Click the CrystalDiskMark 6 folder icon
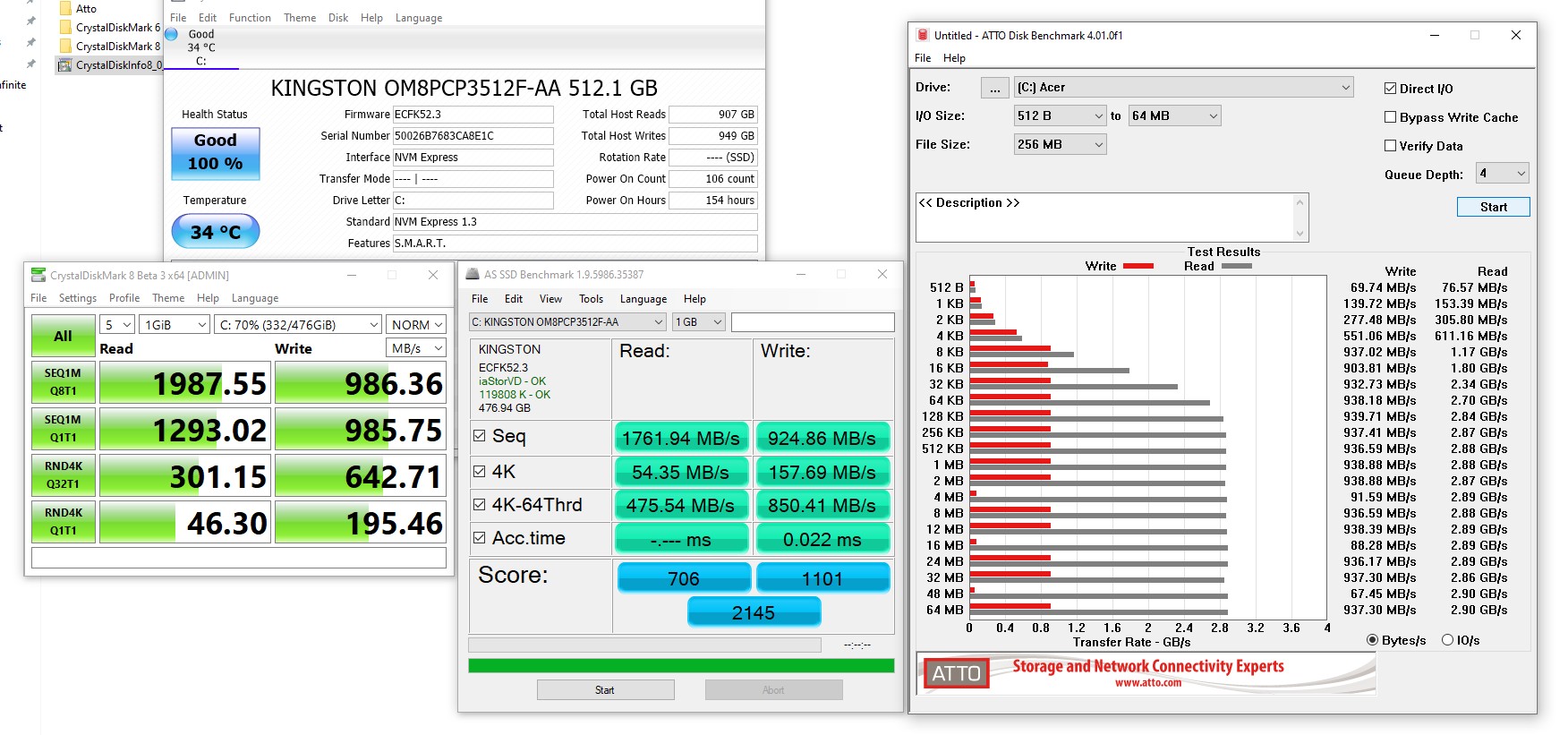Screen dimensions: 1568x735 pyautogui.click(x=65, y=28)
